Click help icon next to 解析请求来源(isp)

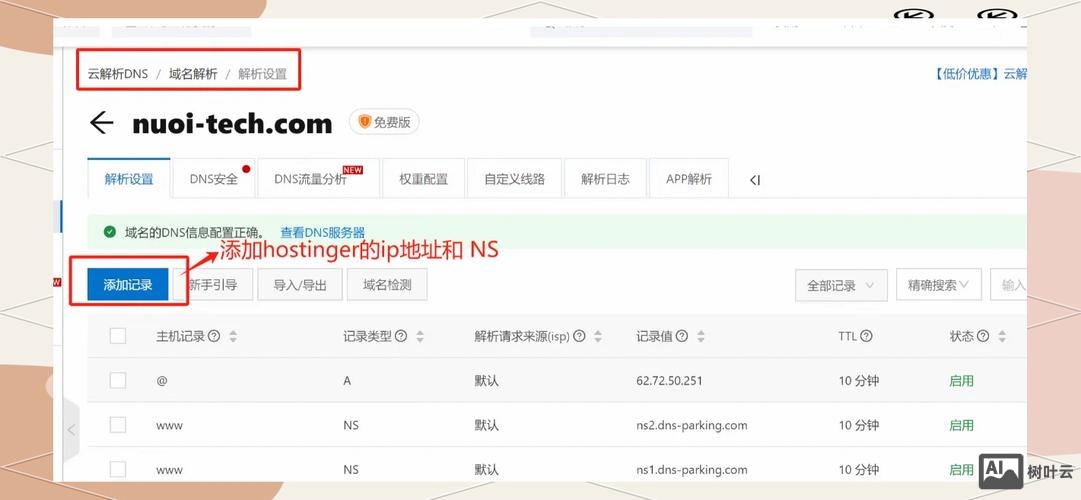[579, 336]
